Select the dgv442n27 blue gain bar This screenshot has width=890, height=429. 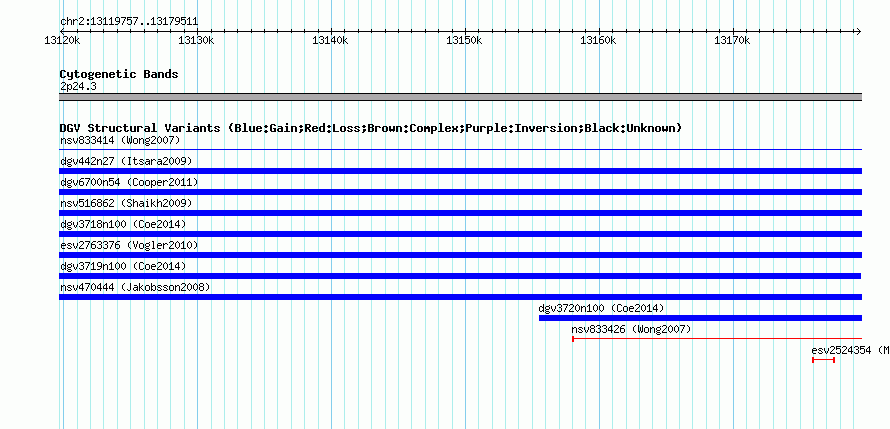click(460, 171)
